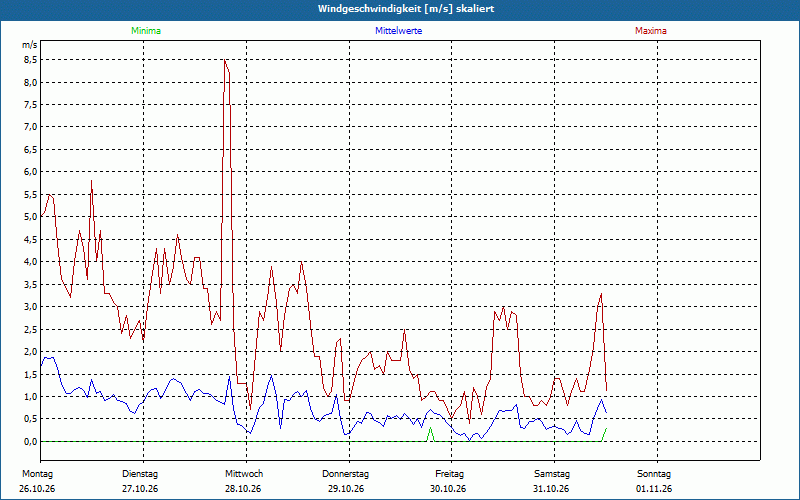The image size is (800, 500).
Task: Click the Freitag day label
Action: pos(449,474)
